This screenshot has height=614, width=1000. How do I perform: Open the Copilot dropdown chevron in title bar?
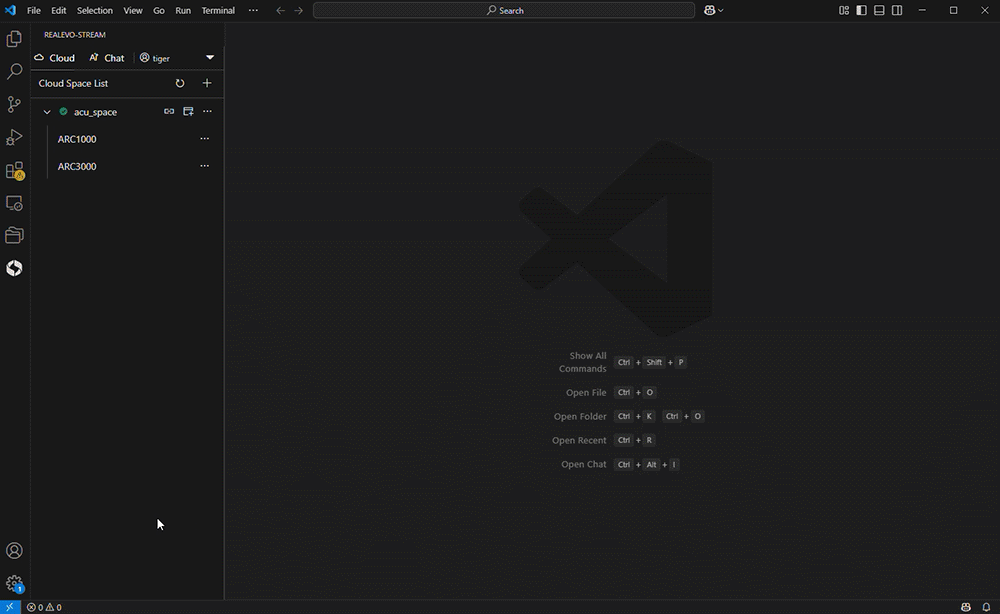pyautogui.click(x=721, y=10)
